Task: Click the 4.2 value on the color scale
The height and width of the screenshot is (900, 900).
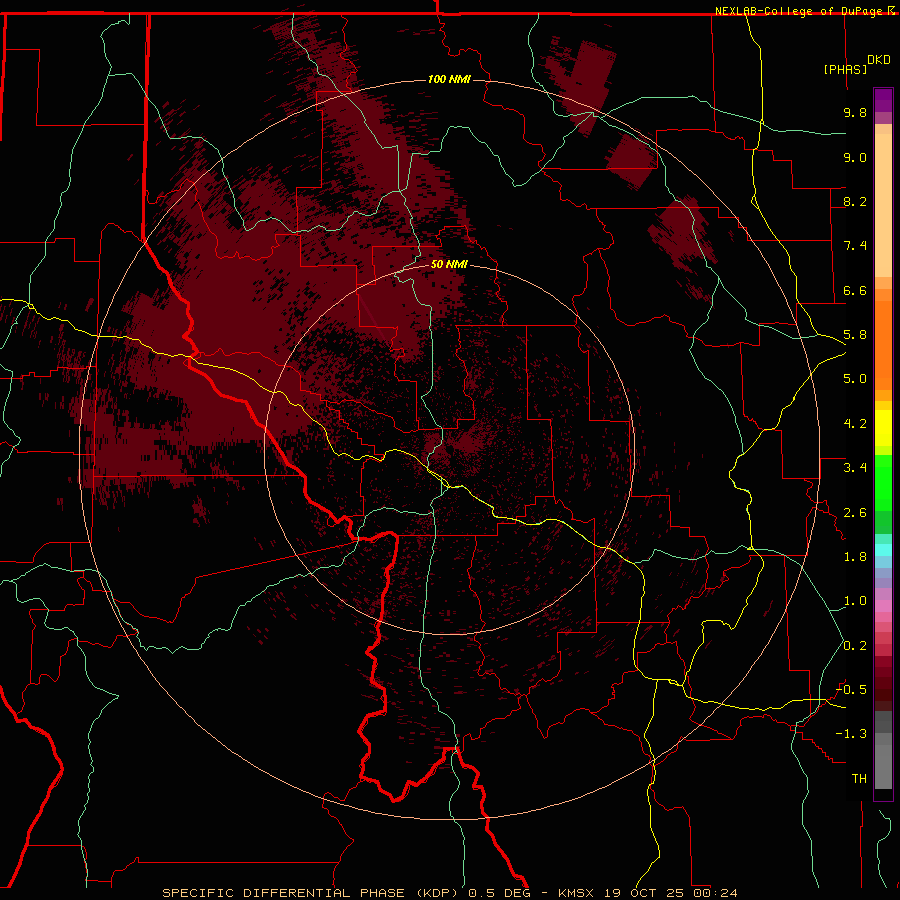Action: 855,424
